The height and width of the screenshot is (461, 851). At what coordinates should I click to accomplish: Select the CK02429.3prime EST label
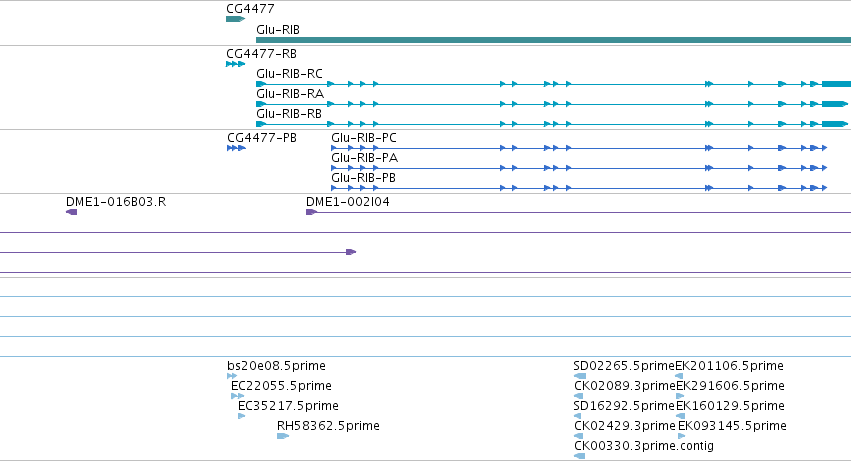[x=625, y=426]
